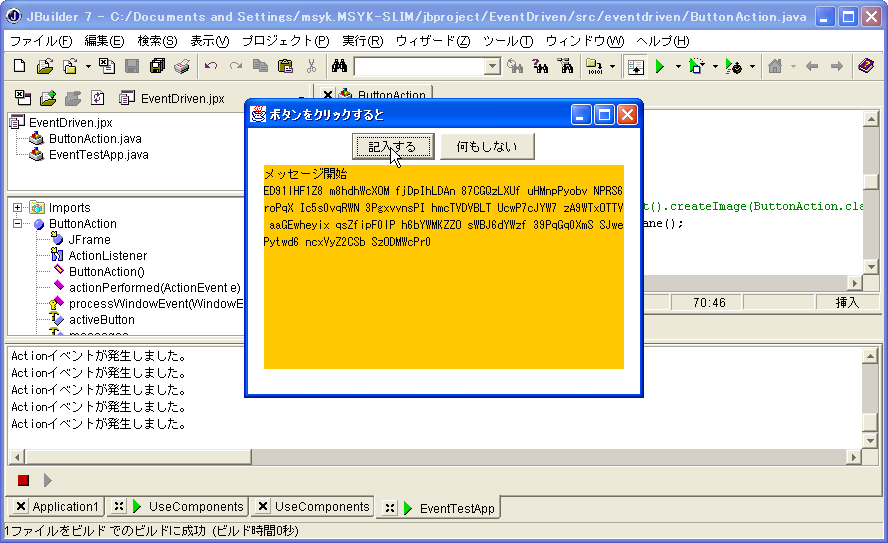Viewport: 888px width, 543px height.
Task: Select EventTestApp.java in project tree
Action: (98, 155)
